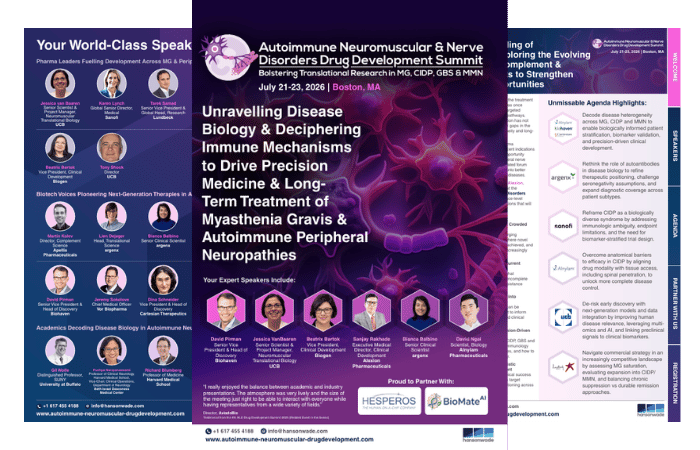700x450 pixels.
Task: Click the hansonwade logo on the cover footer
Action: [479, 435]
